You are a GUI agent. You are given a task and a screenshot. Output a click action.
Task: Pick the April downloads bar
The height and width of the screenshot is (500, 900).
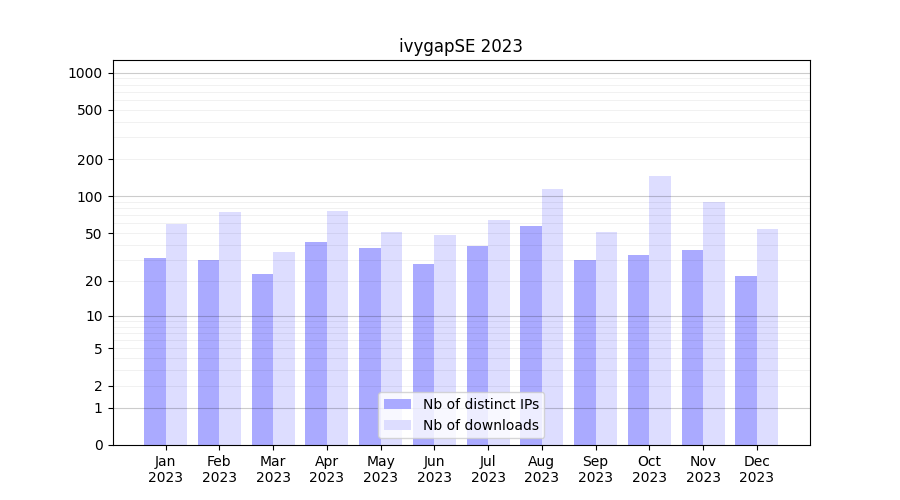click(x=338, y=328)
